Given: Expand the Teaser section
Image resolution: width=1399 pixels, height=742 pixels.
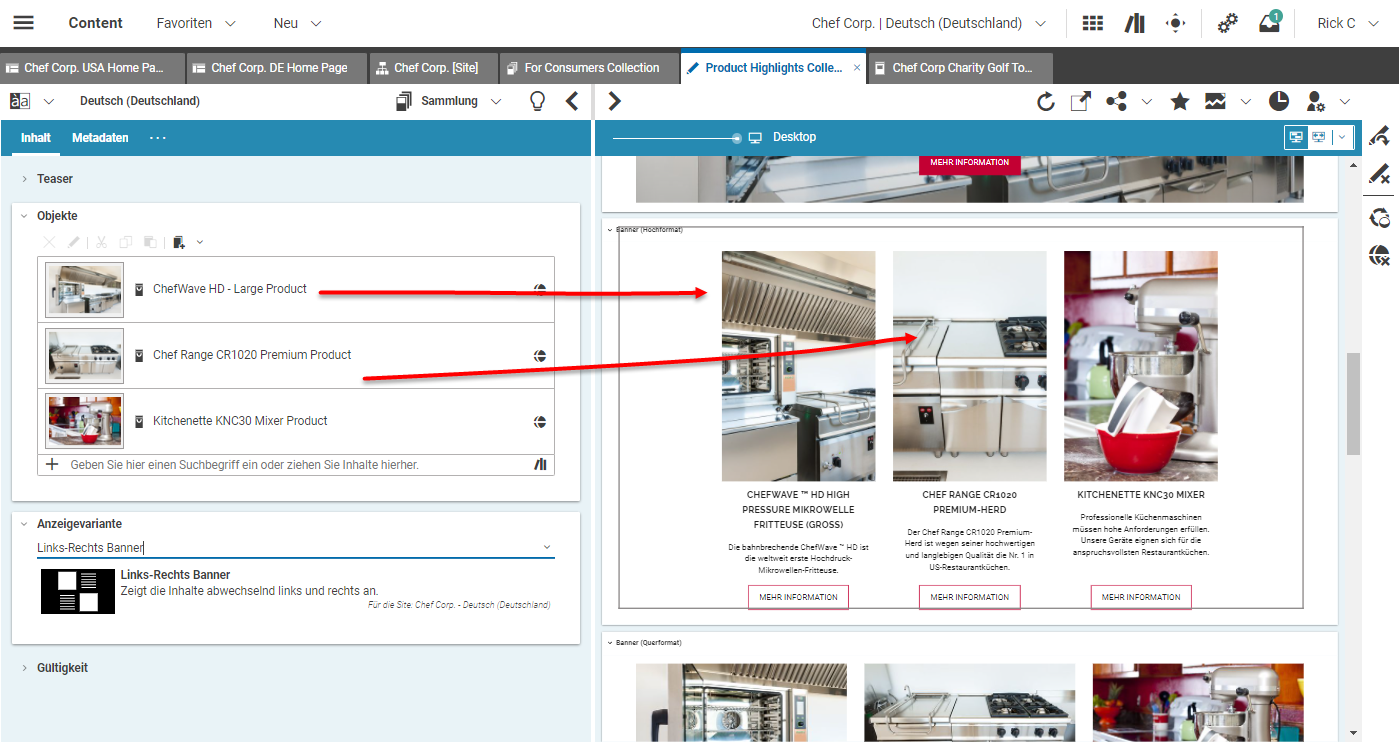Looking at the screenshot, I should [55, 179].
